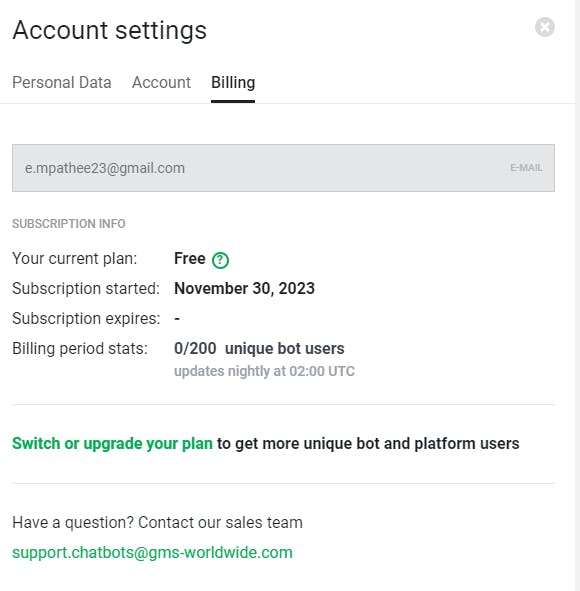Click the November 30, 2023 start date
The height and width of the screenshot is (591, 580).
(244, 289)
